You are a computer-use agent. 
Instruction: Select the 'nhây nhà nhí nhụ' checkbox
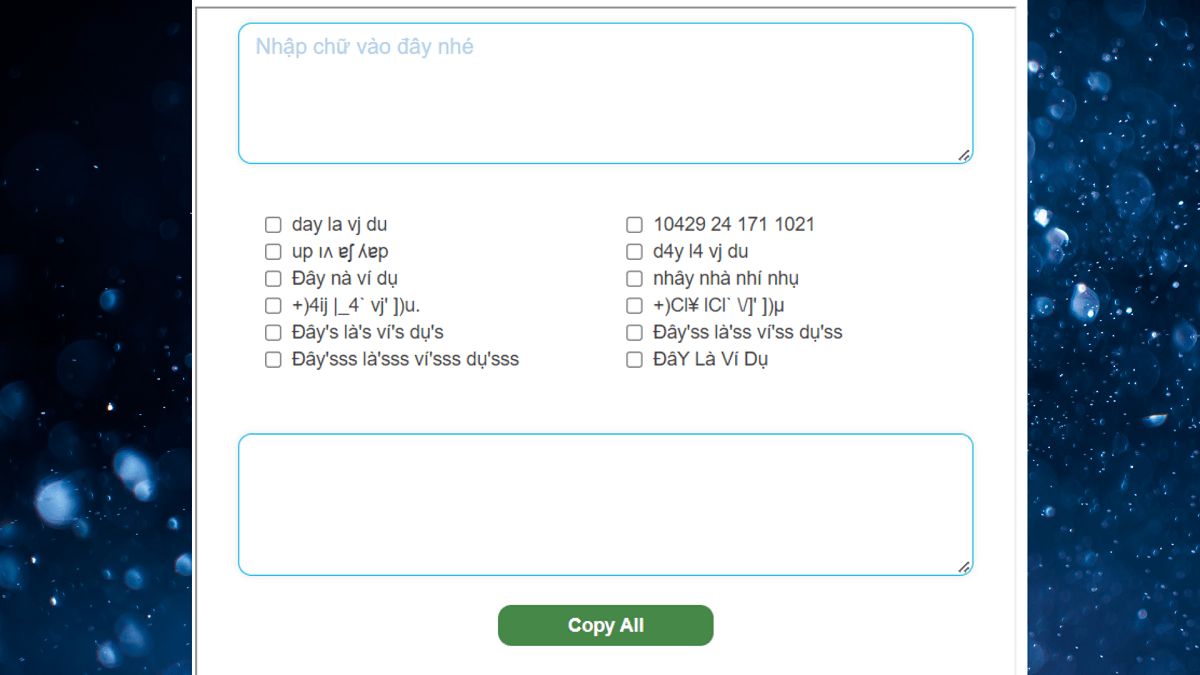tap(634, 279)
